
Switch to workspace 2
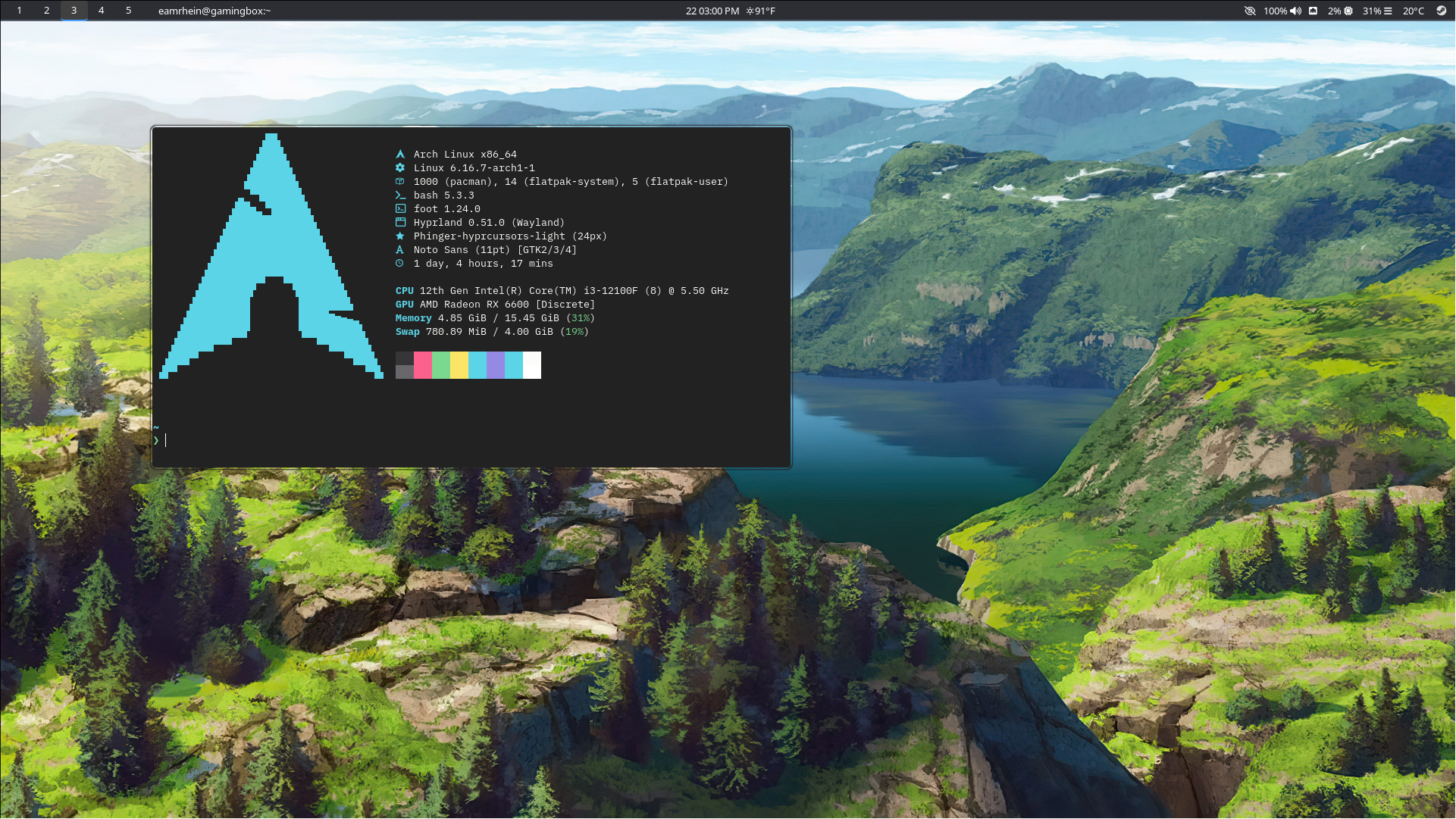point(46,11)
